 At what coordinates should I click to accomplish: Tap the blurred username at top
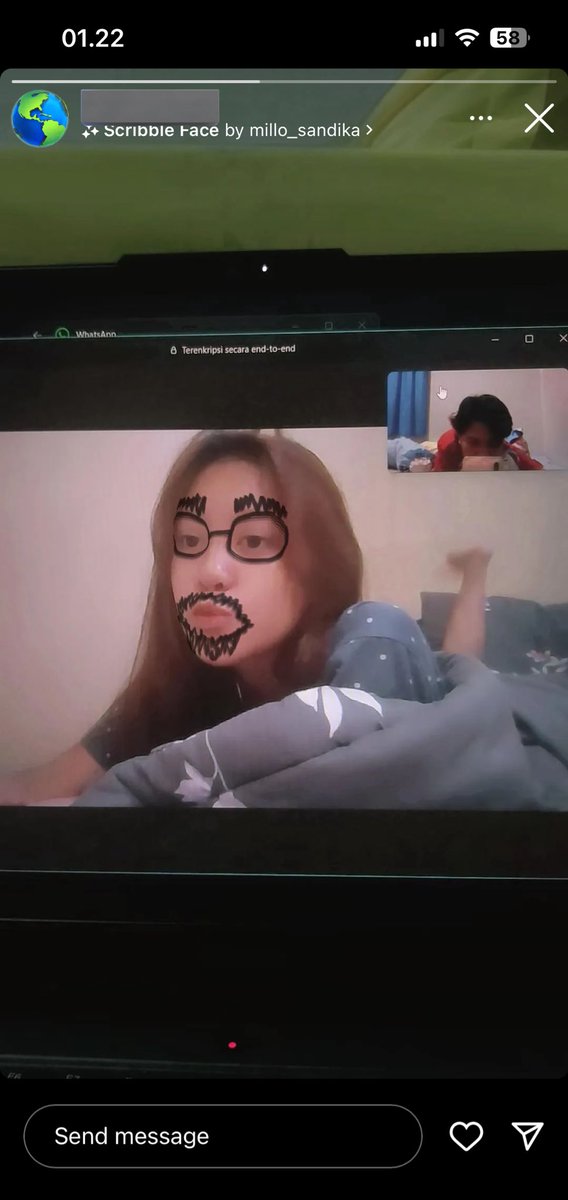click(150, 105)
